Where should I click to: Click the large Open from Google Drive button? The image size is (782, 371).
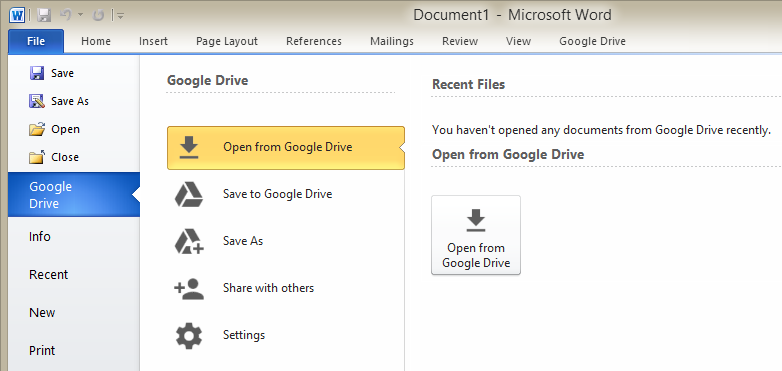tap(476, 235)
